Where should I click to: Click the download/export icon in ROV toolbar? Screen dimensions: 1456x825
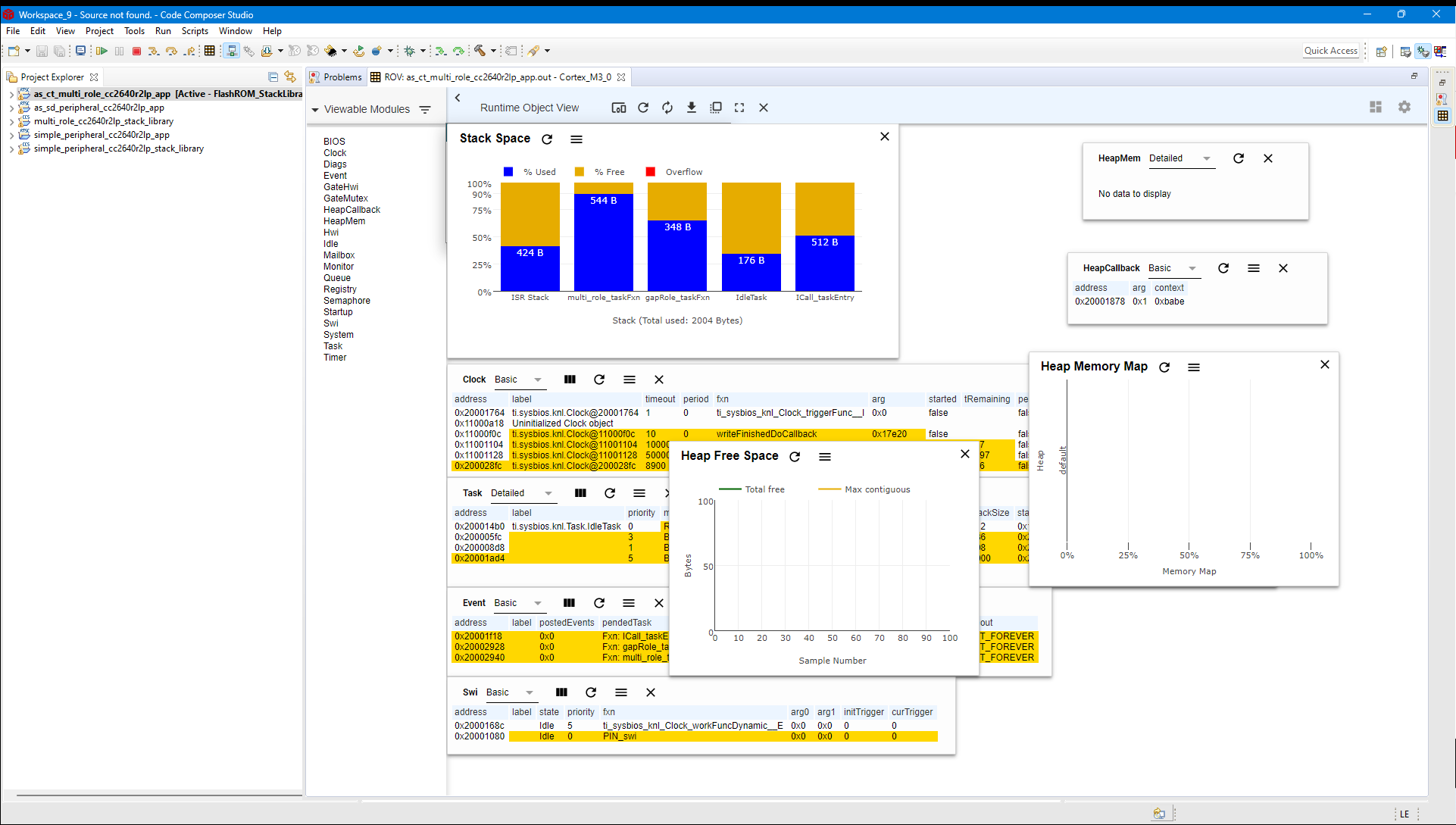tap(692, 108)
